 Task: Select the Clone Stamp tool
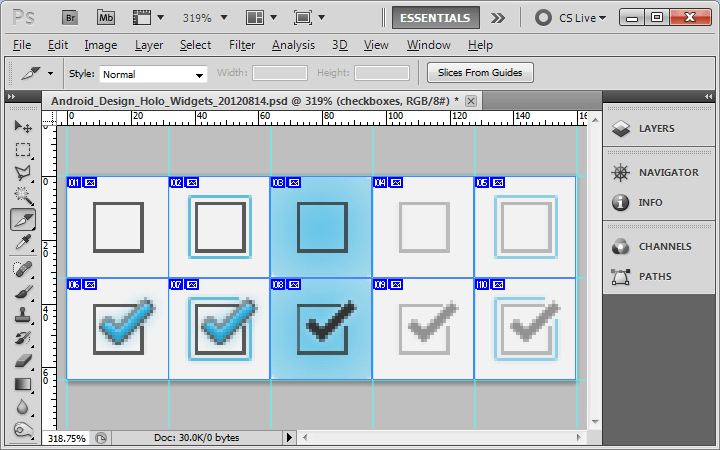click(x=22, y=315)
